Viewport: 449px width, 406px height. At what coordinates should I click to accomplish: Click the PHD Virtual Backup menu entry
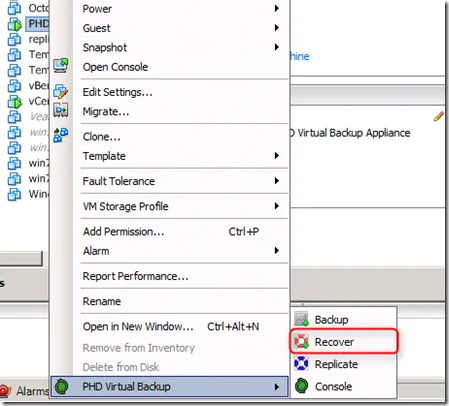(x=169, y=387)
